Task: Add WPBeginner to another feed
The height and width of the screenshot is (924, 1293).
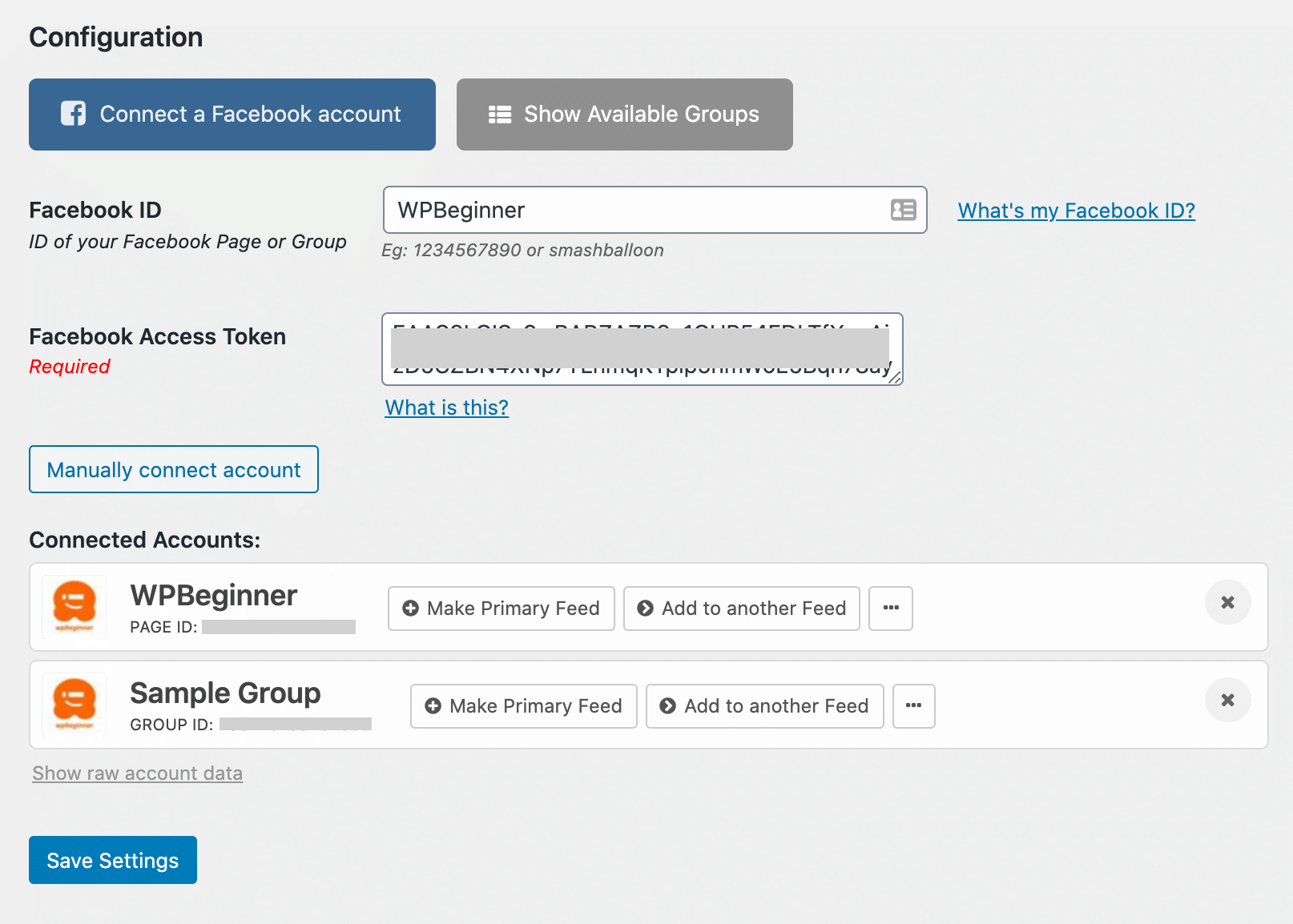Action: [742, 609]
